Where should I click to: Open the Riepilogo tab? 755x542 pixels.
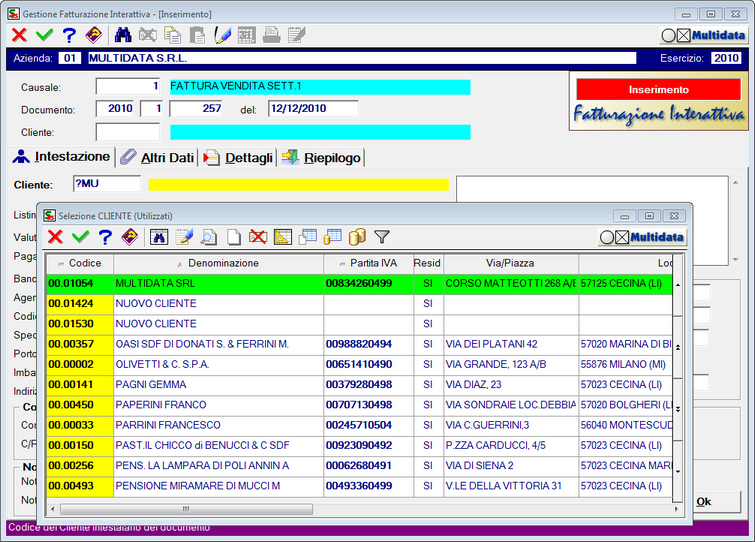(321, 157)
